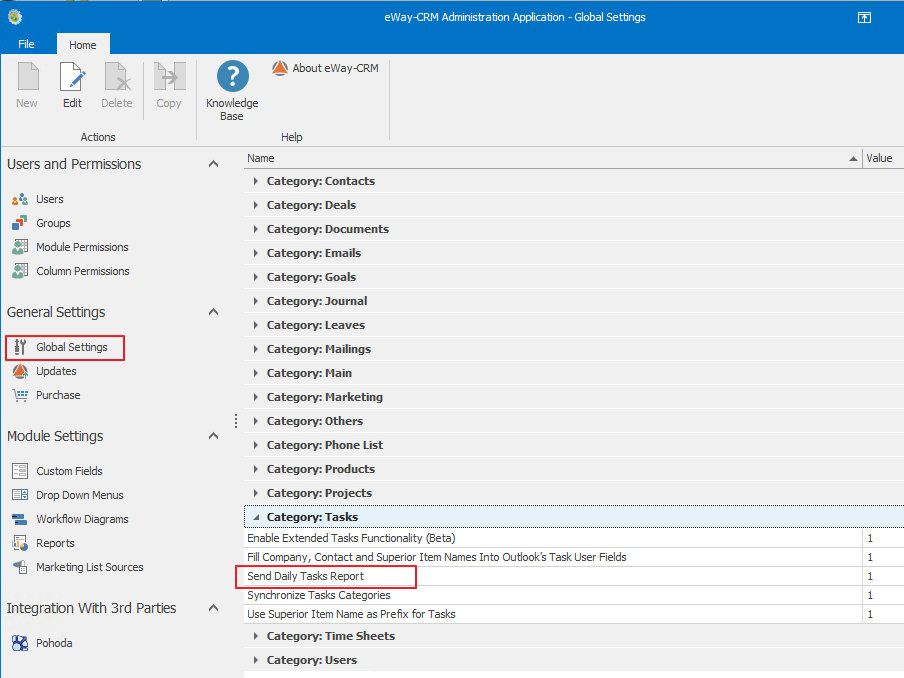Expand Category: Projects group
Screen dimensions: 904x678
pos(255,493)
